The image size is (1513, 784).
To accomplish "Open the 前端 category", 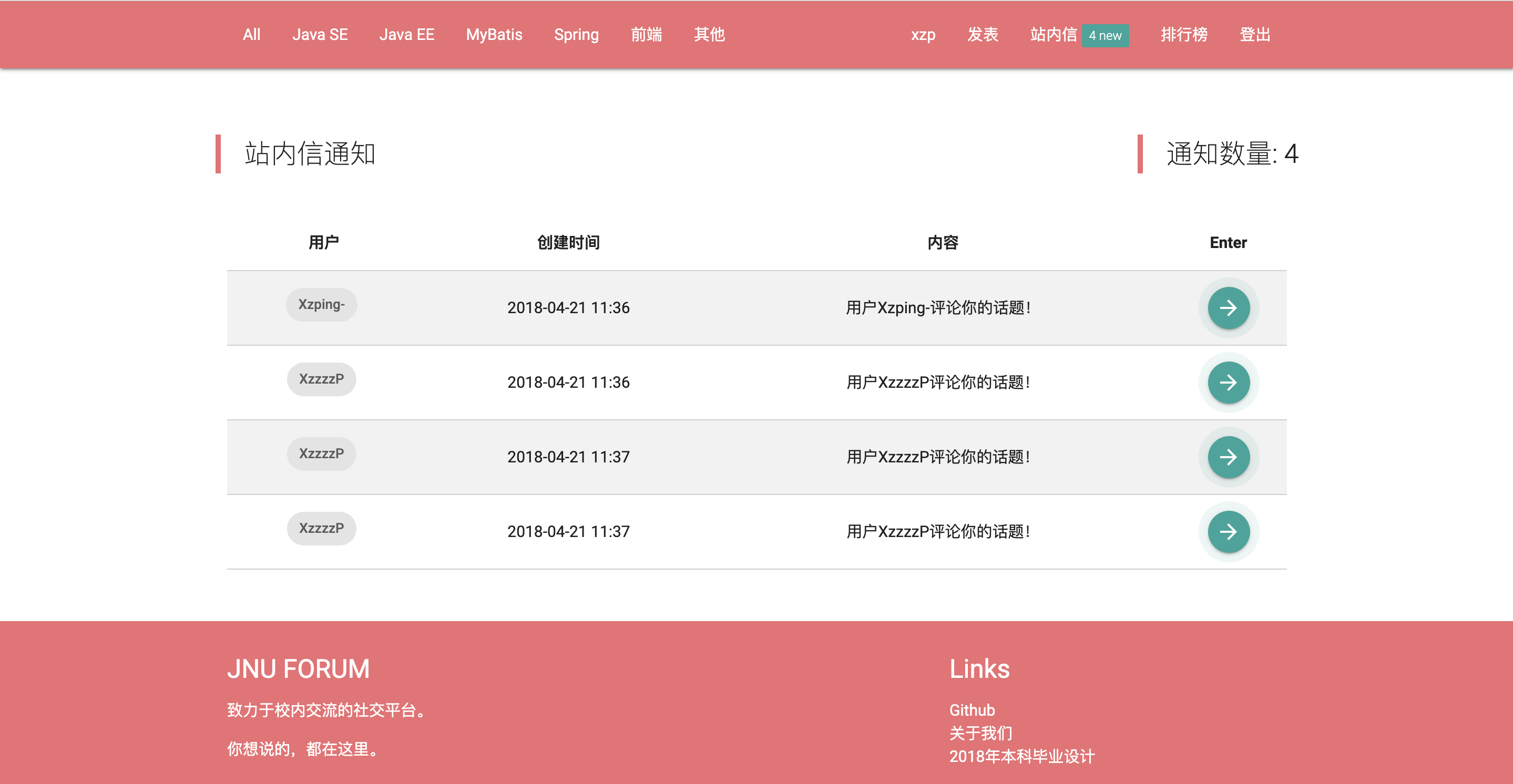I will [646, 35].
